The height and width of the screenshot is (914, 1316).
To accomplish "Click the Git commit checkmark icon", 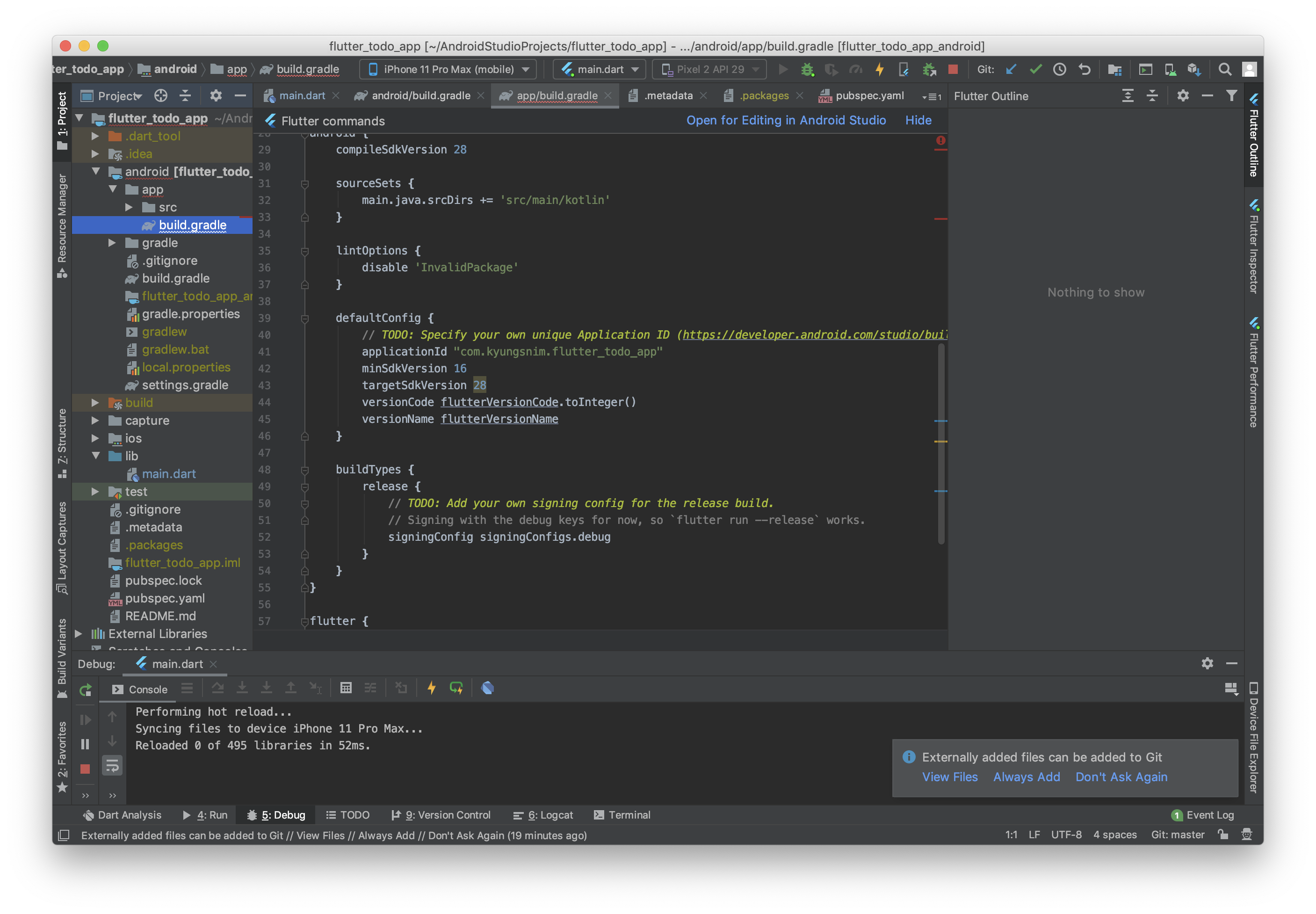I will coord(1035,69).
